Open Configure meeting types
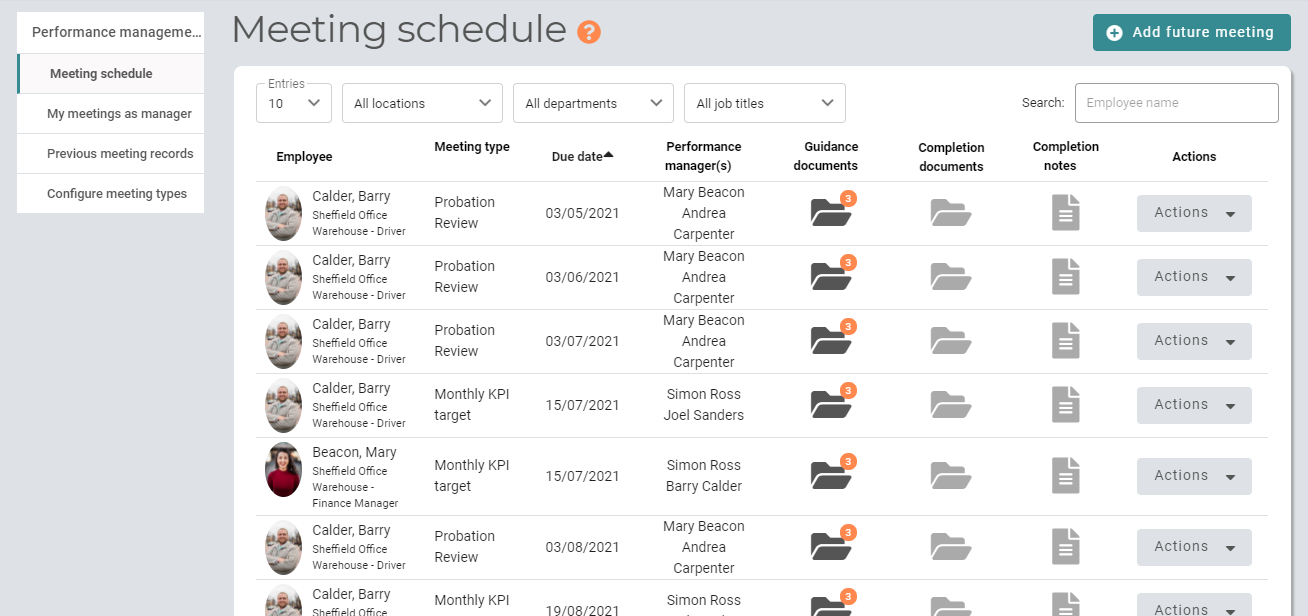This screenshot has width=1308, height=616. pyautogui.click(x=111, y=193)
